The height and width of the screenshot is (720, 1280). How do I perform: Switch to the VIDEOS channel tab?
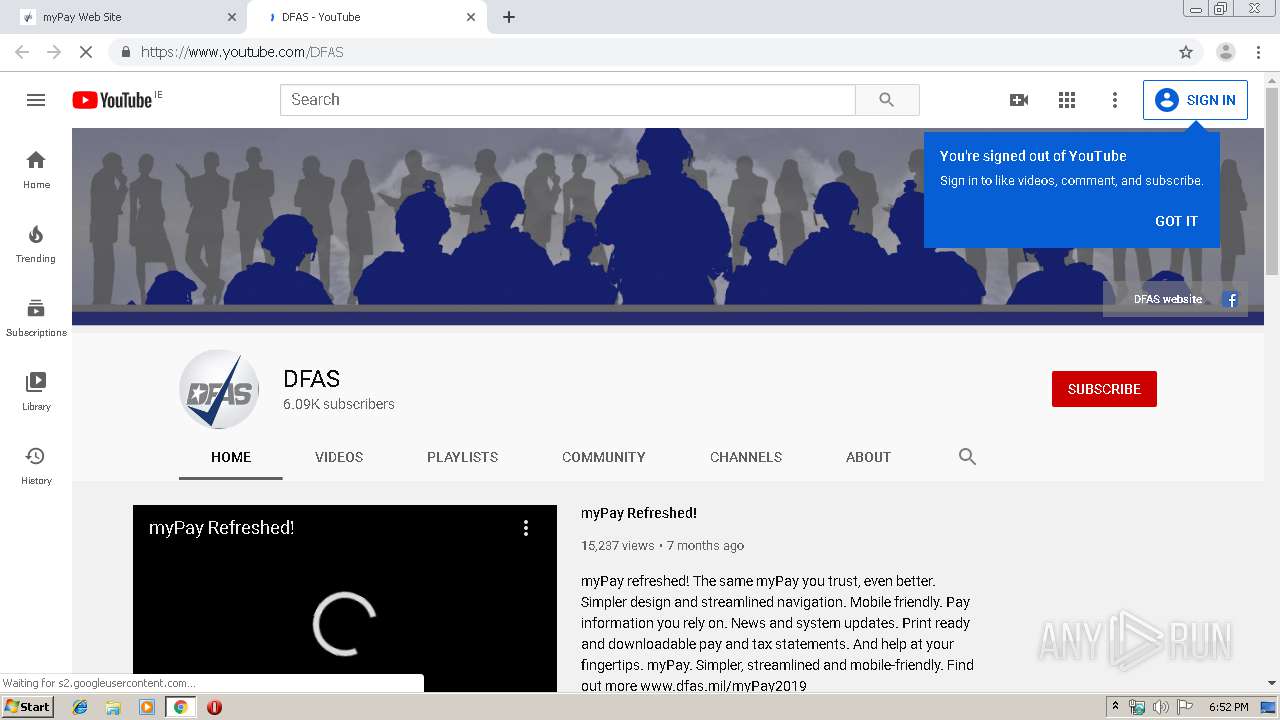[339, 457]
